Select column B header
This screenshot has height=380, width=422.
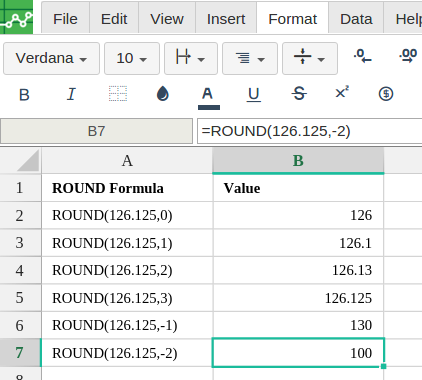[x=298, y=161]
